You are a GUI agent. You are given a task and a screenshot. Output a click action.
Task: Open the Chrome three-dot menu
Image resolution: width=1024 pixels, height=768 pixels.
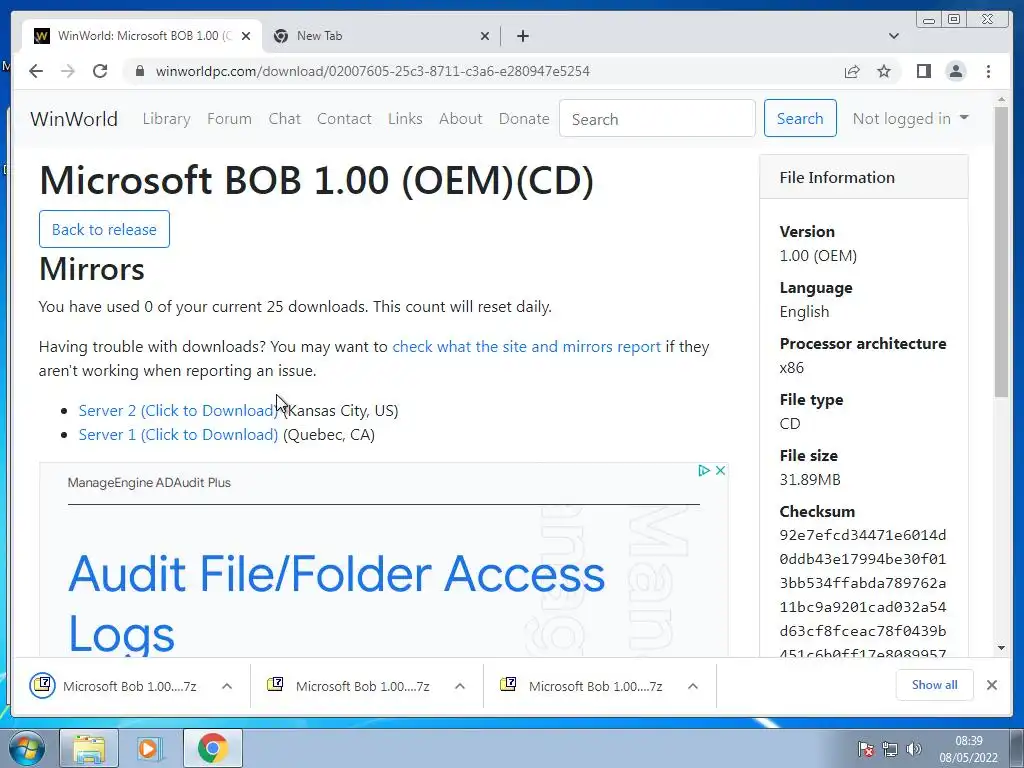click(x=988, y=71)
